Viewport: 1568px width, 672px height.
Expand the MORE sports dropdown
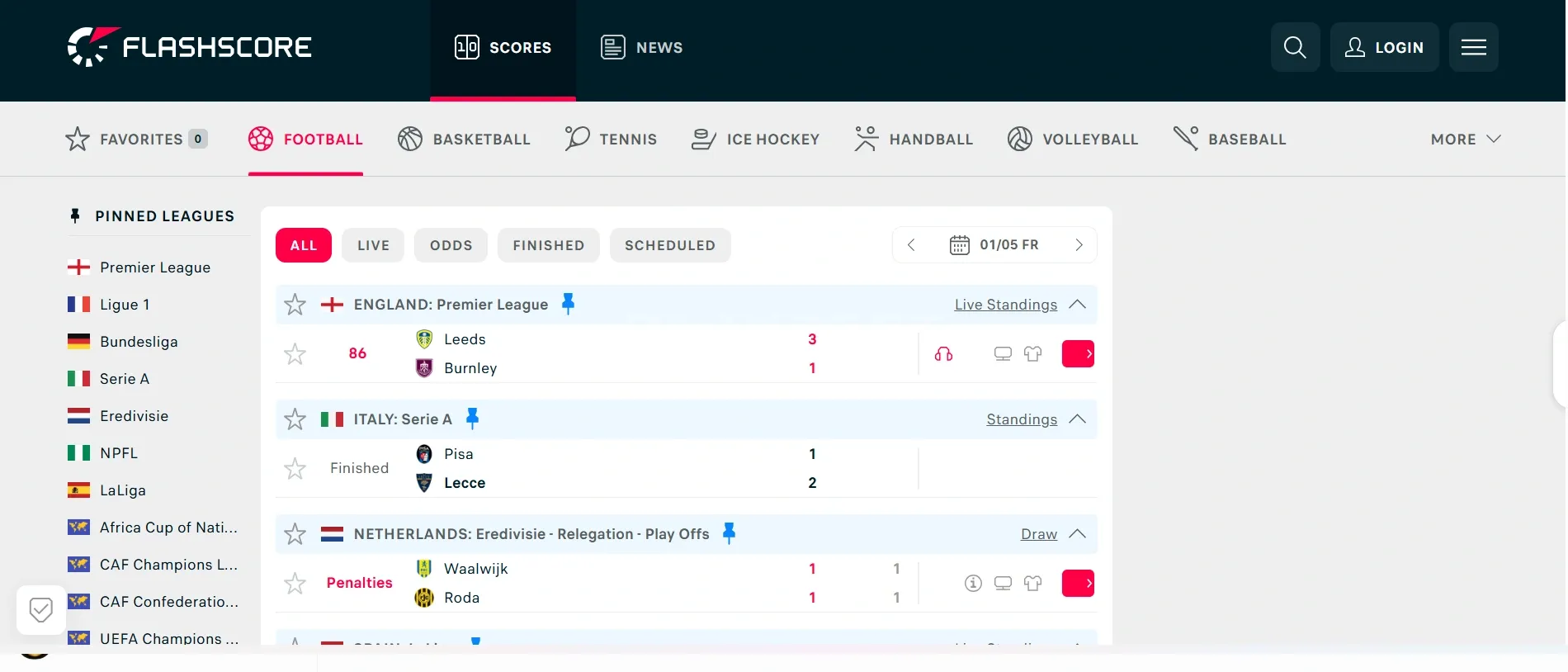click(x=1466, y=140)
